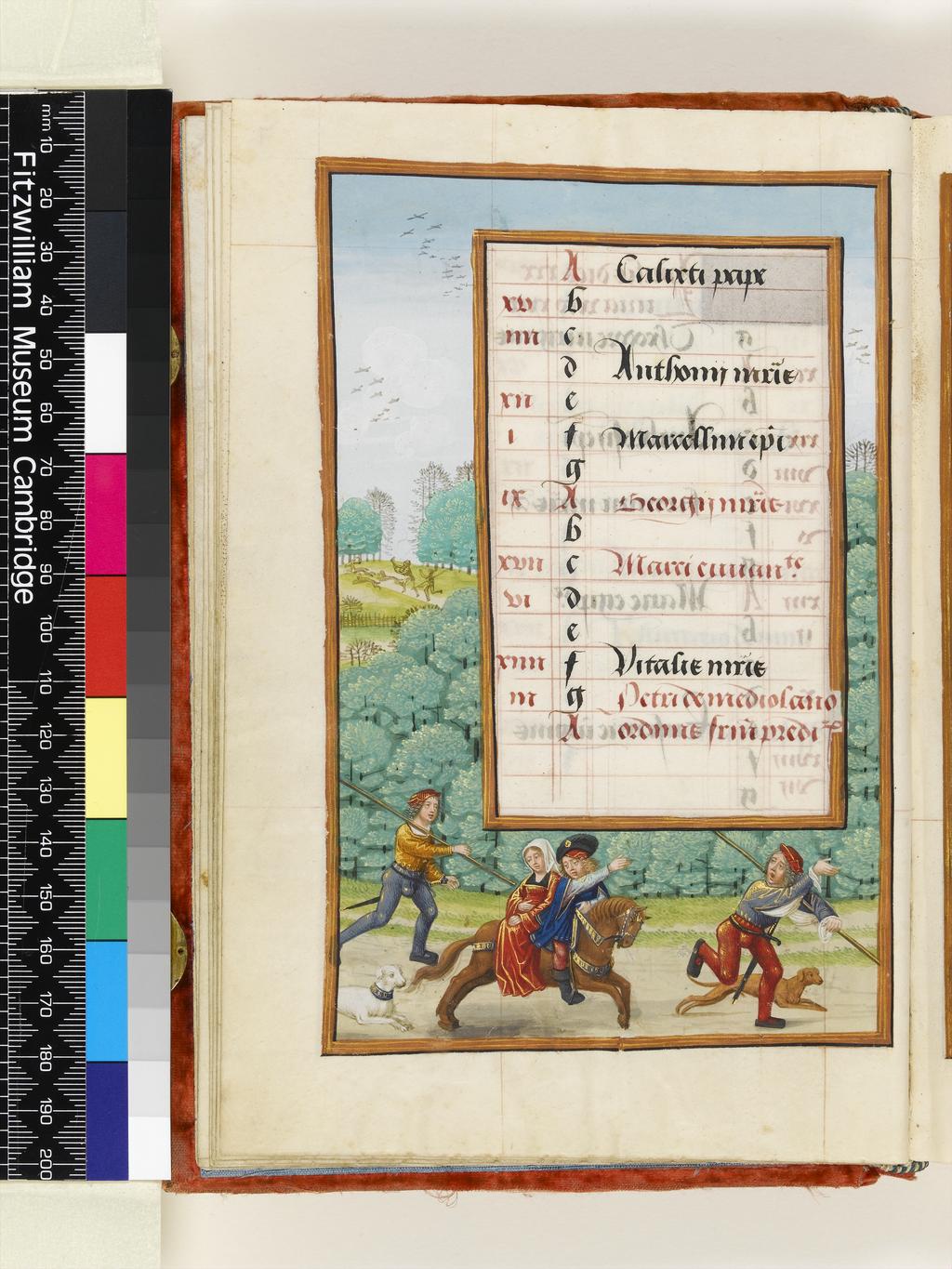This screenshot has width=952, height=1269.
Task: Click the green color chart patch
Action: click(105, 879)
